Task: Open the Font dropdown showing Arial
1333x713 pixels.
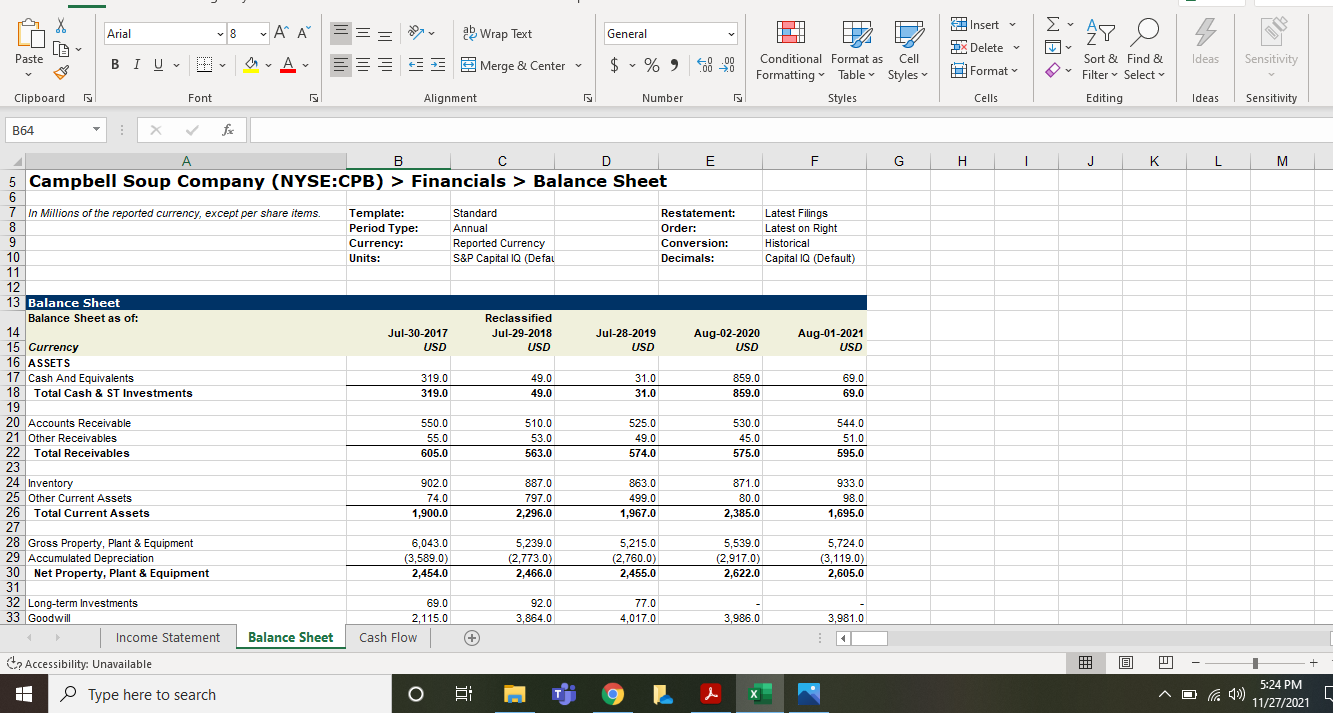Action: click(165, 33)
